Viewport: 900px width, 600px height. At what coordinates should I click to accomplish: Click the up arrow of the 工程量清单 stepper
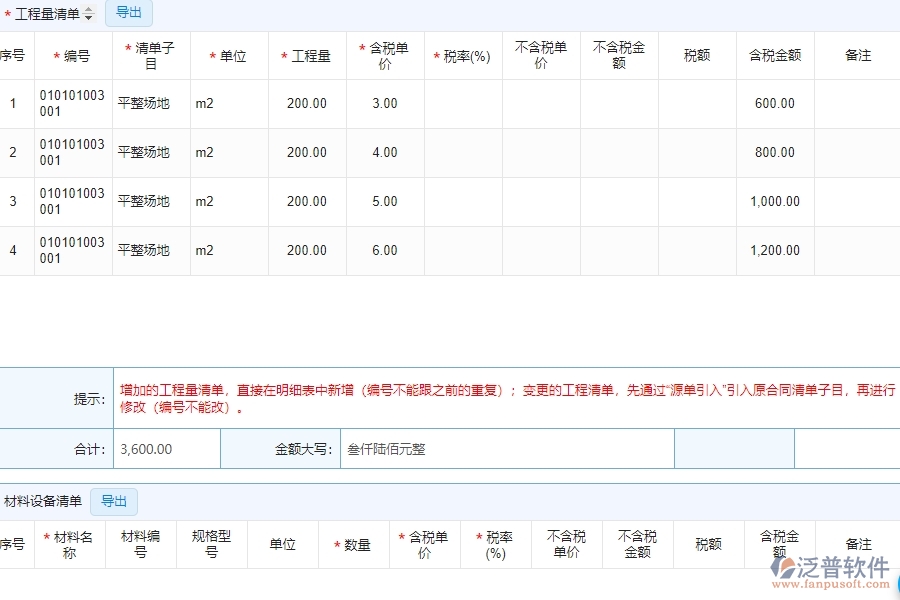click(x=89, y=9)
